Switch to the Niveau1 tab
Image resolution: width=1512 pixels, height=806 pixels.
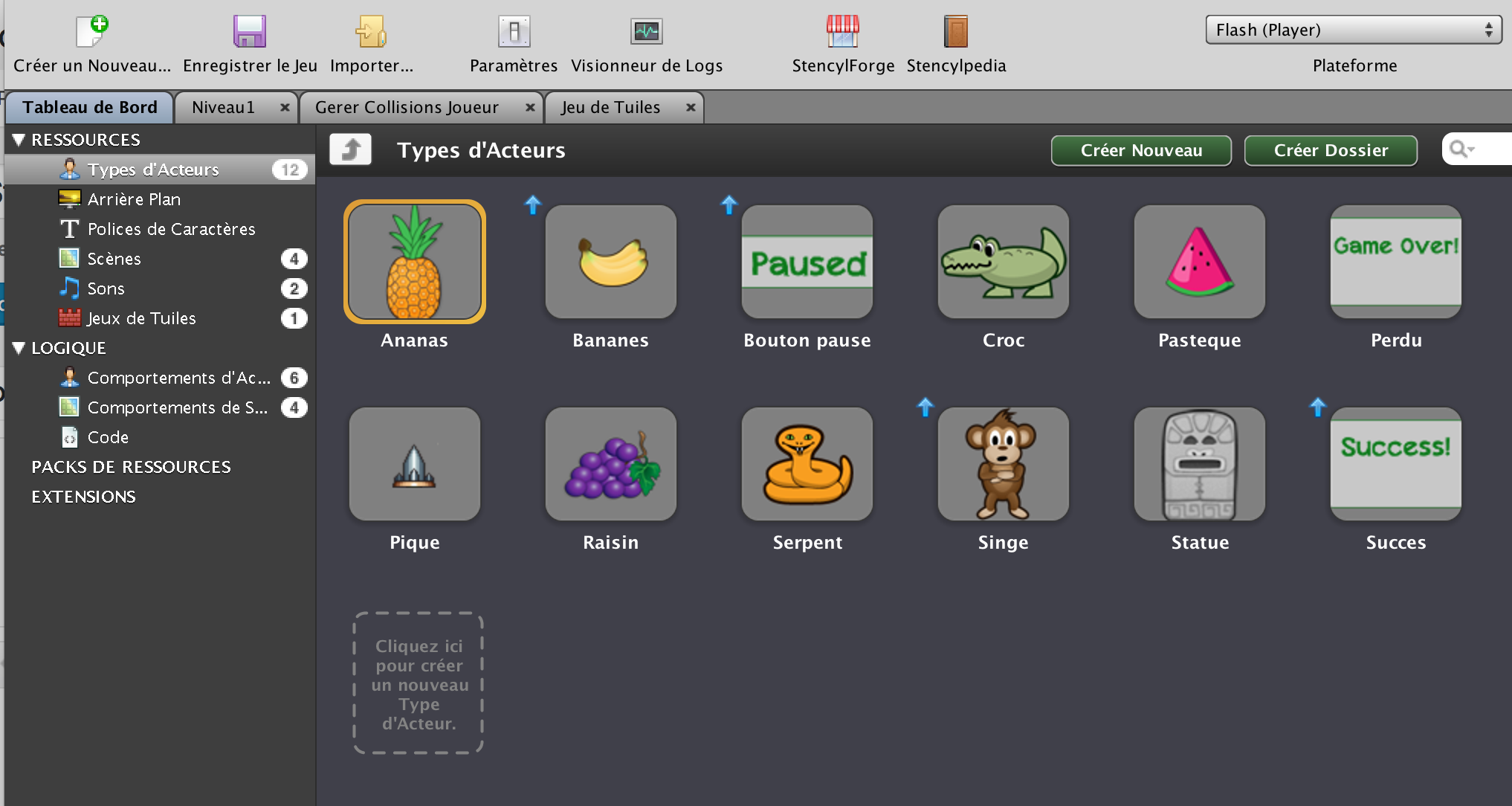click(x=223, y=107)
